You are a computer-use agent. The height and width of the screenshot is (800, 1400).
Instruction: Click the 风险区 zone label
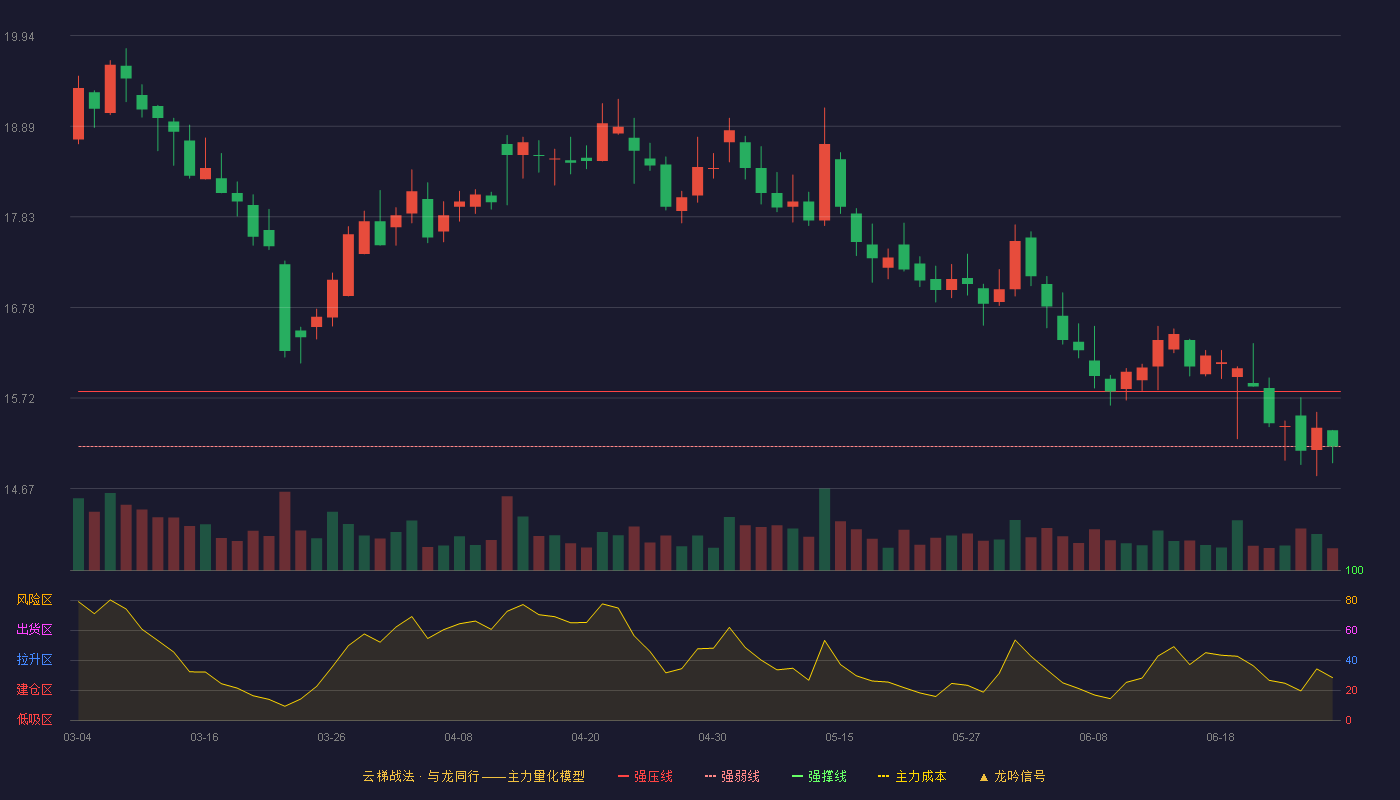coord(34,600)
